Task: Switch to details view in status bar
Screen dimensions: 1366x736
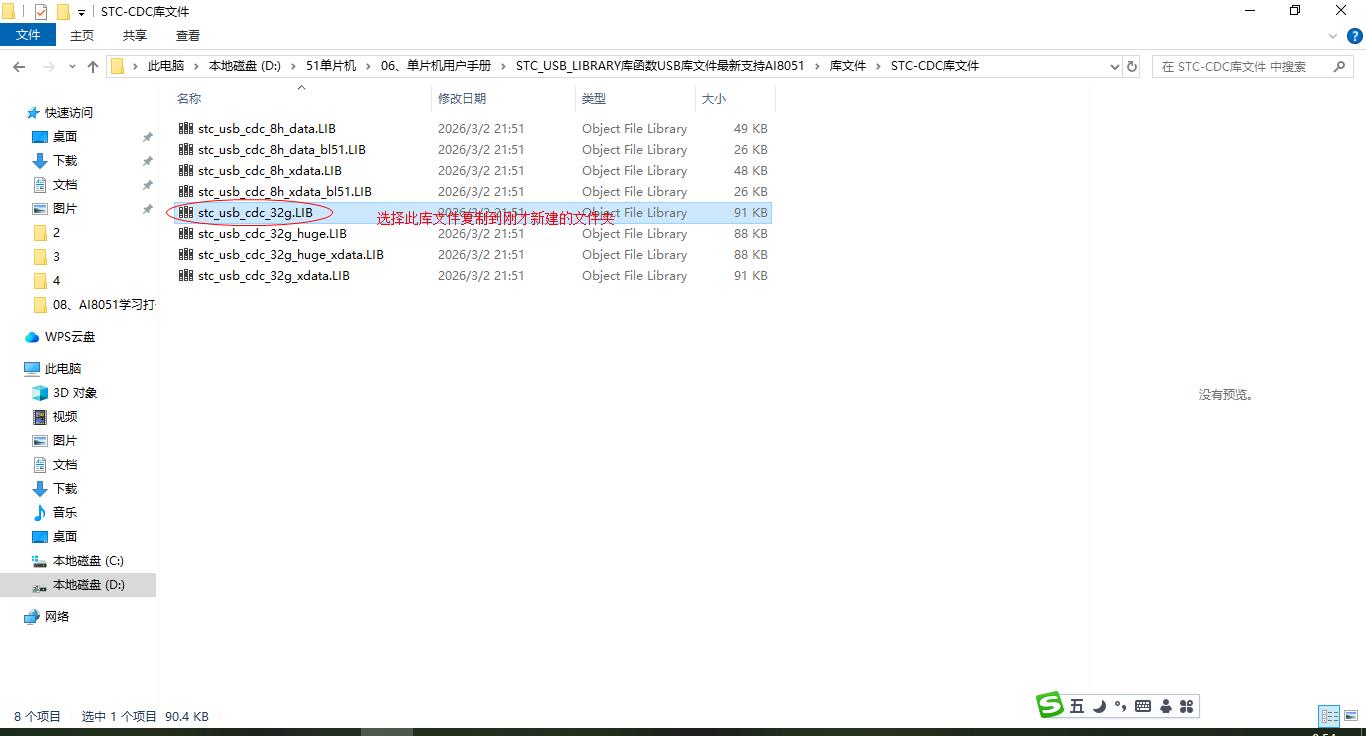Action: pyautogui.click(x=1329, y=716)
